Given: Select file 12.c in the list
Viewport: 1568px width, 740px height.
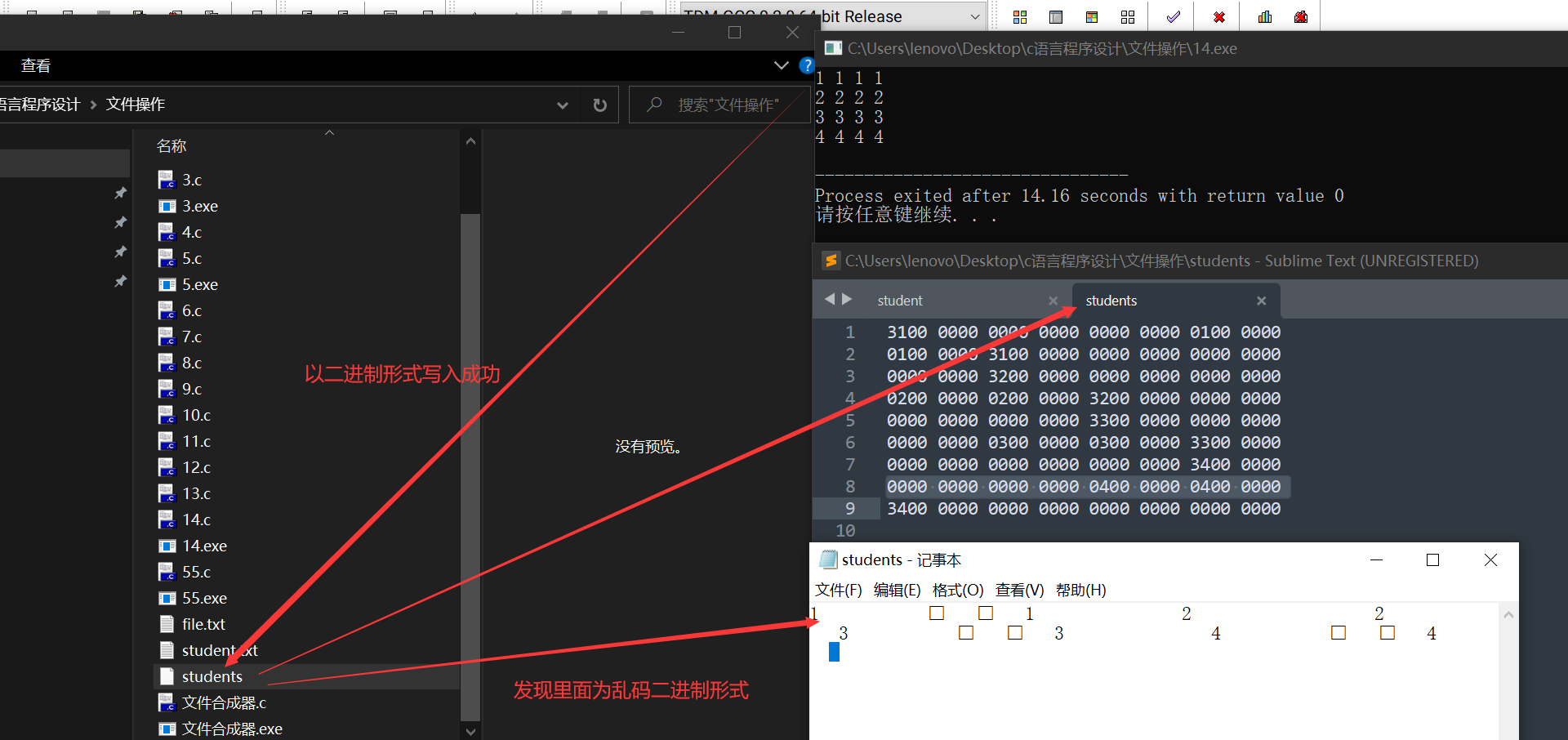Looking at the screenshot, I should tap(196, 467).
